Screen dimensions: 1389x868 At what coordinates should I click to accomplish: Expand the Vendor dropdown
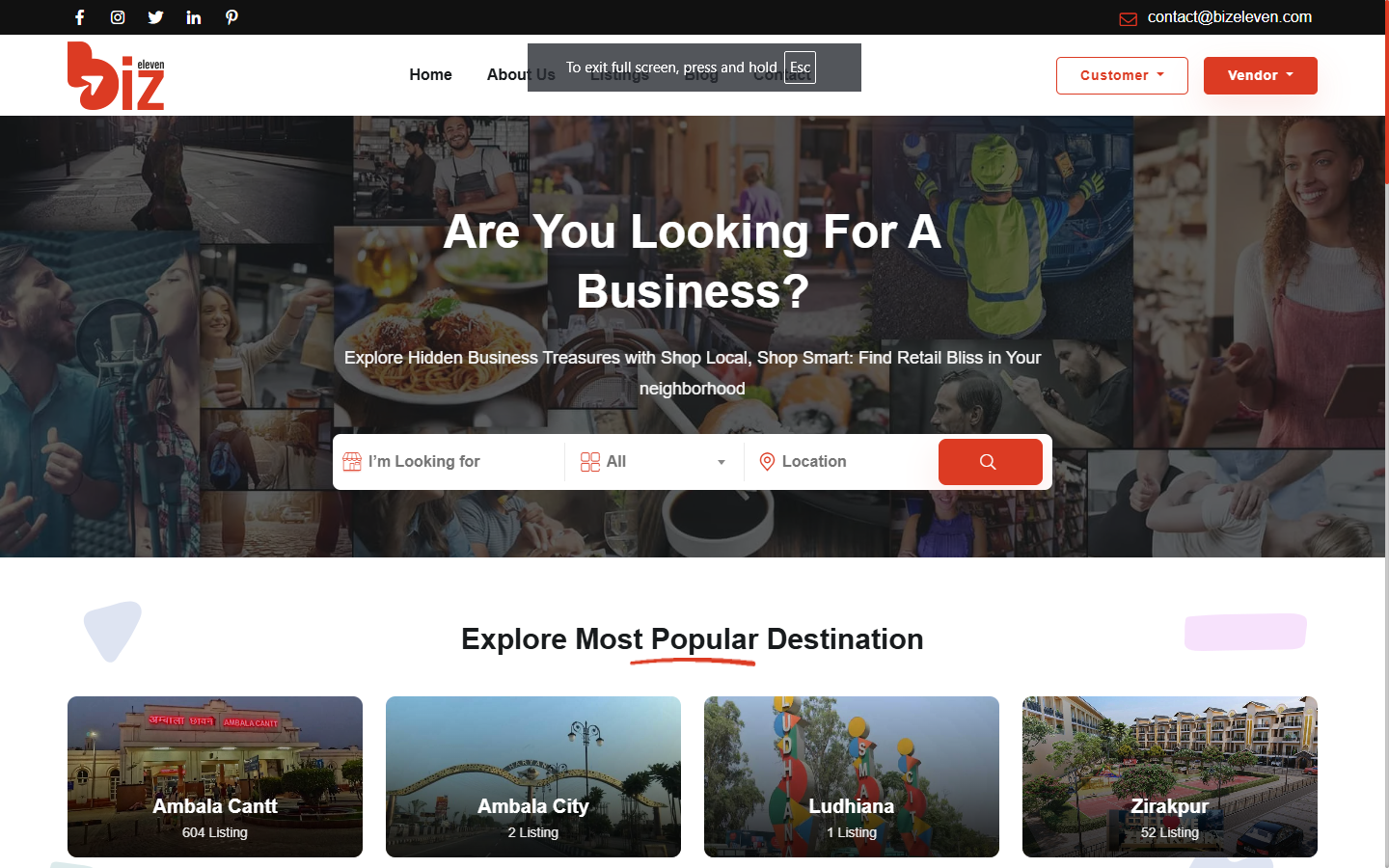point(1260,75)
